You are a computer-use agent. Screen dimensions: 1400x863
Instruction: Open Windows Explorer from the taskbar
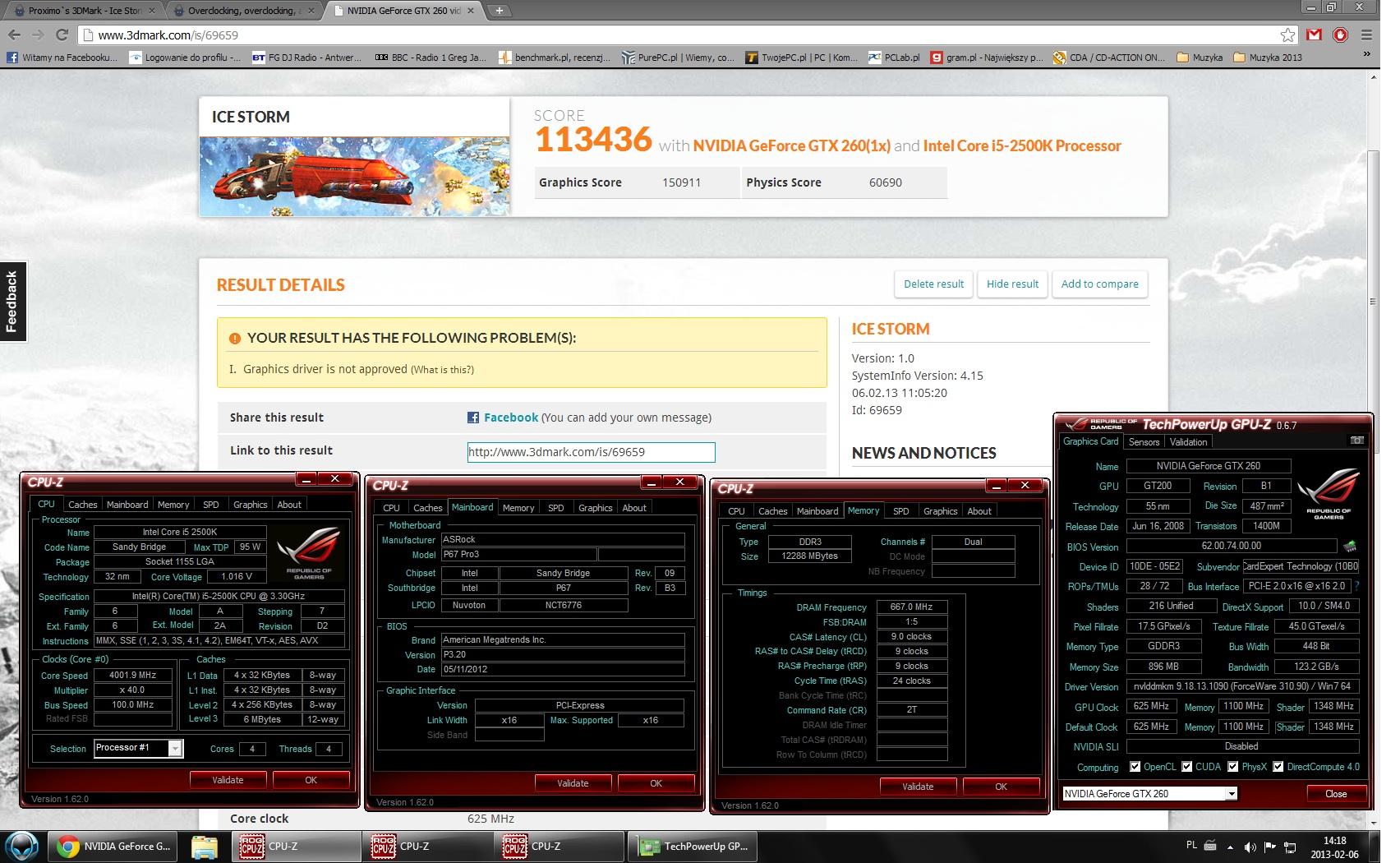205,846
